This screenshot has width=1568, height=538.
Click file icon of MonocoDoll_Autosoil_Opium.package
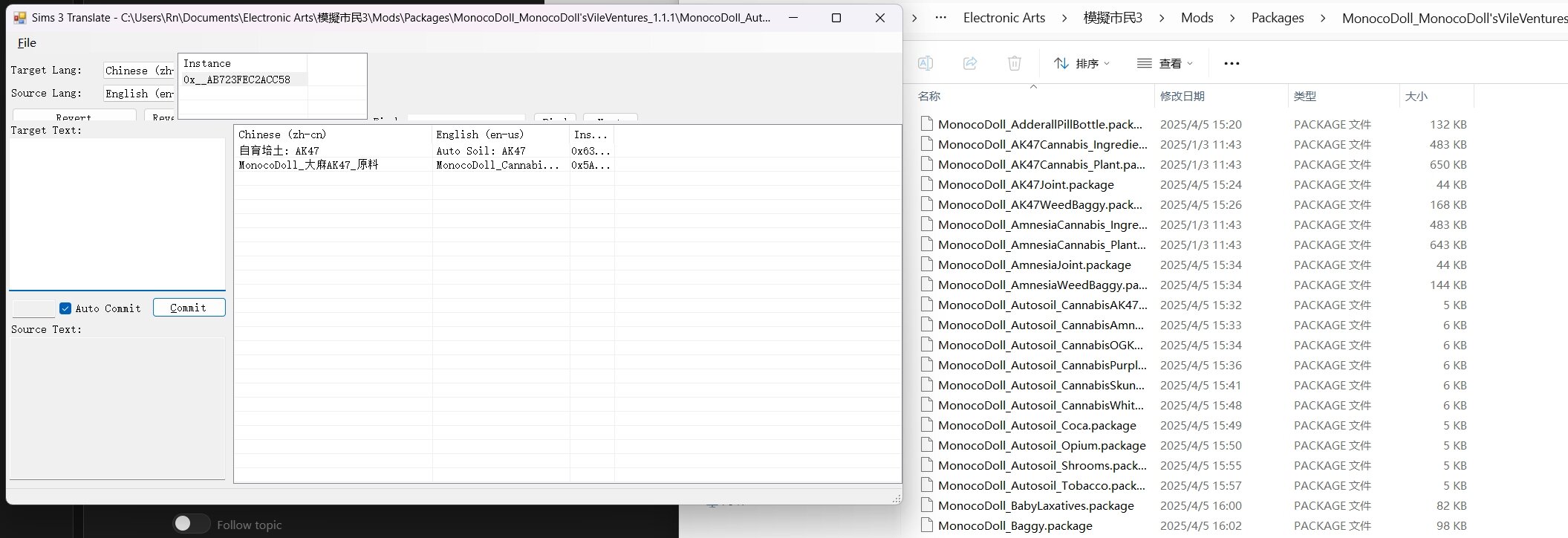(926, 445)
